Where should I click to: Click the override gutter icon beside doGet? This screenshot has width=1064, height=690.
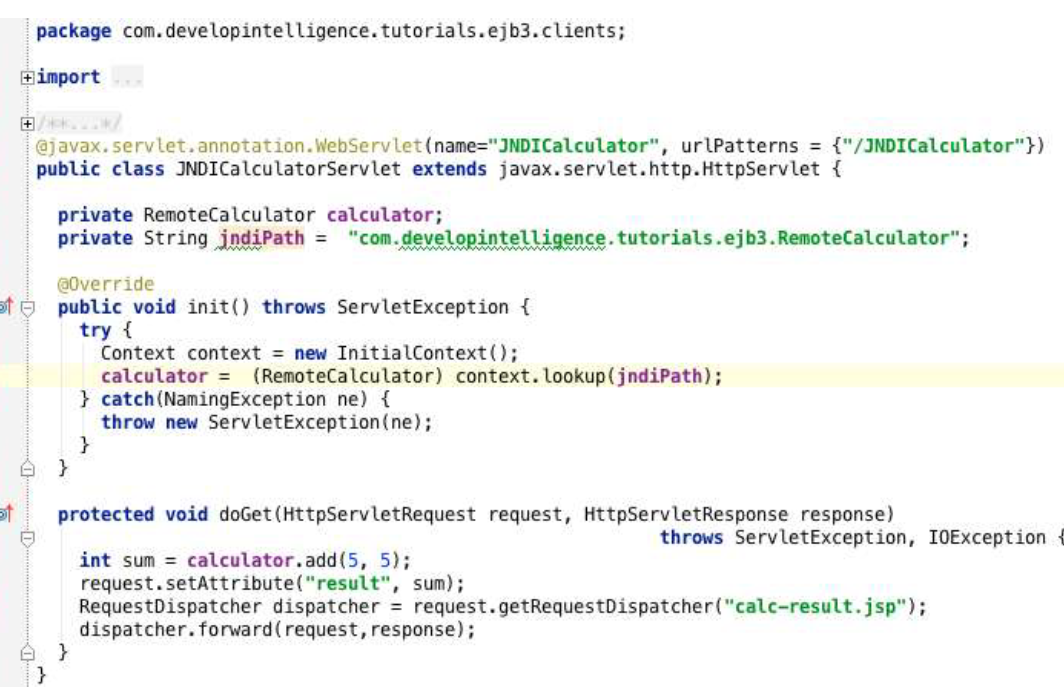[7, 515]
